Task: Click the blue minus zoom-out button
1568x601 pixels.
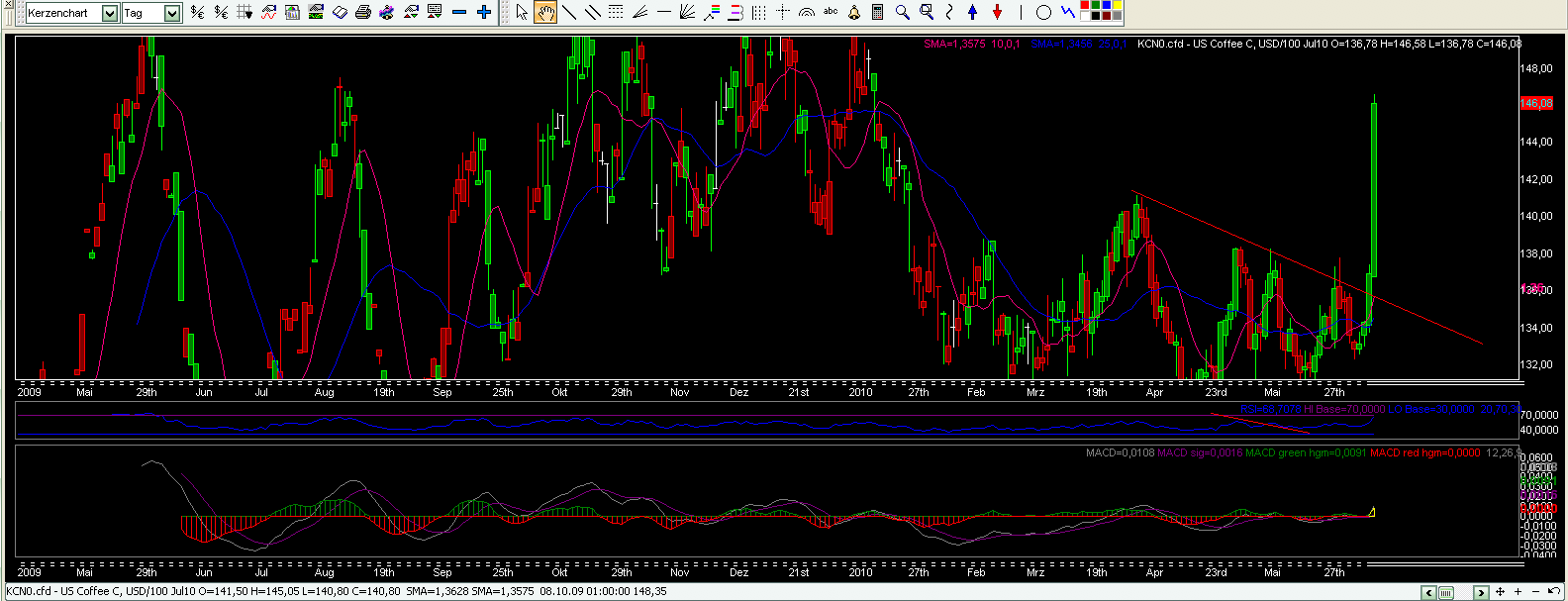Action: [x=459, y=12]
